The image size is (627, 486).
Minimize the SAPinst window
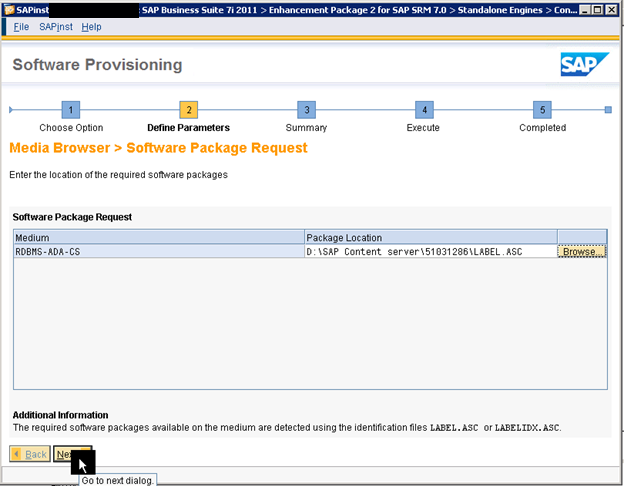pos(585,10)
